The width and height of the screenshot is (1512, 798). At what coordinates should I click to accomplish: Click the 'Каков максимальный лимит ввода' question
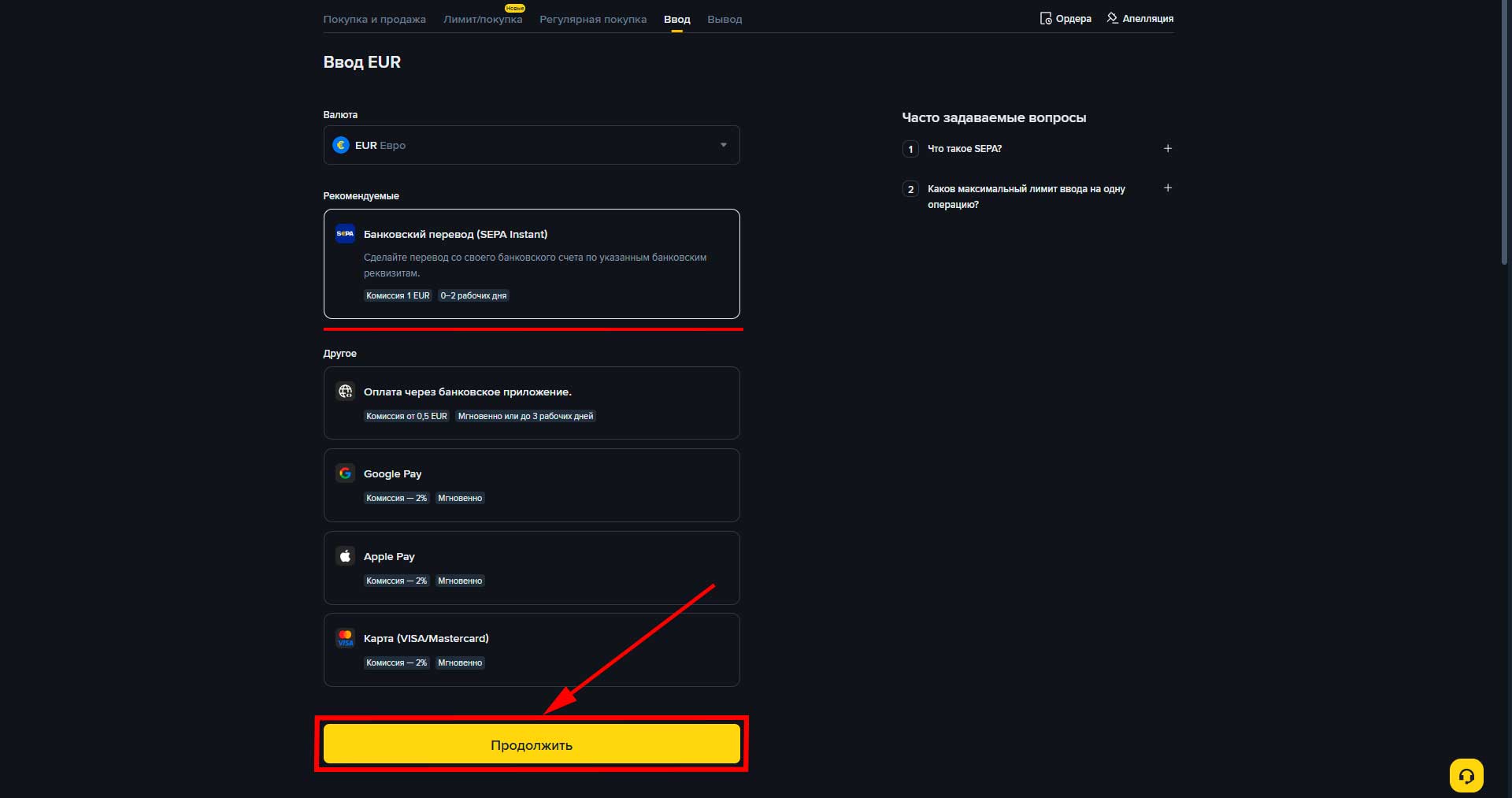[1026, 196]
